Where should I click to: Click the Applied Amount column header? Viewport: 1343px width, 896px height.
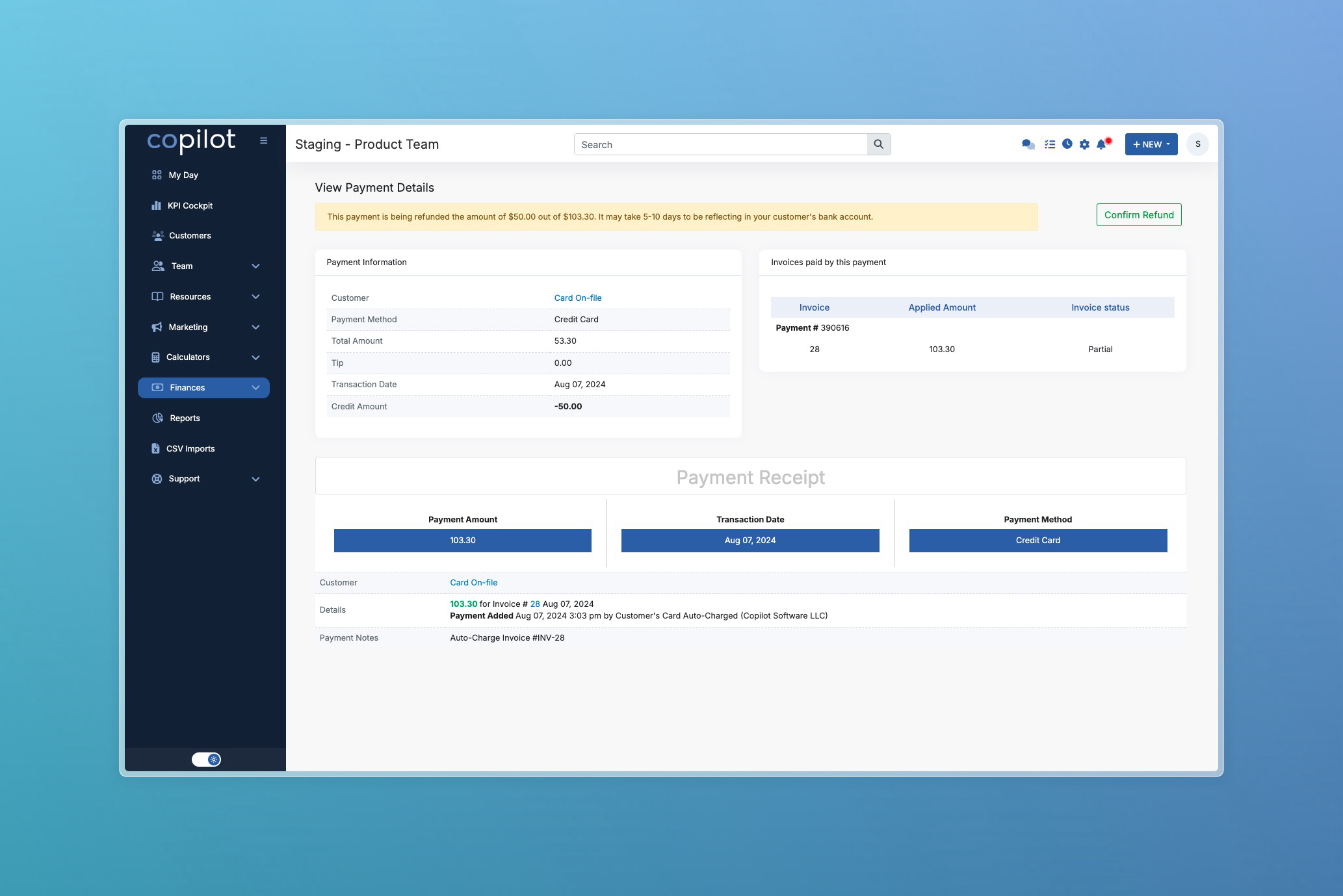click(x=942, y=307)
